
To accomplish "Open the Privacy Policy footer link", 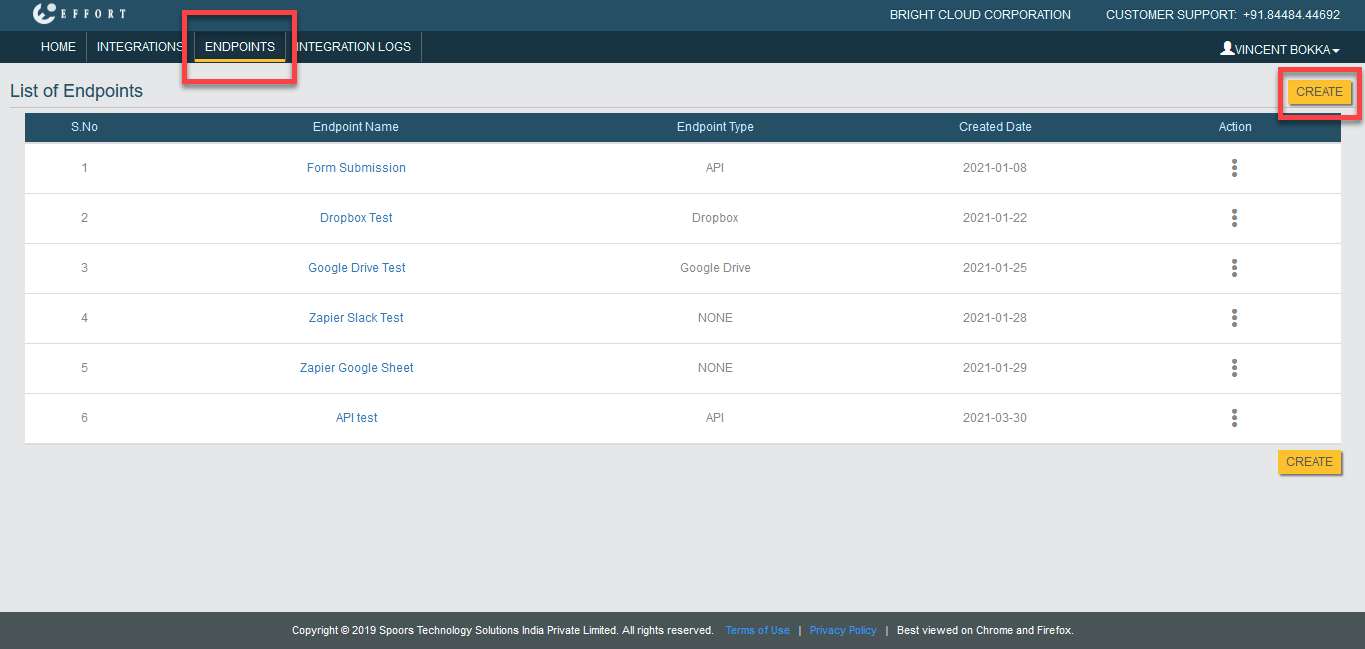I will (x=842, y=631).
